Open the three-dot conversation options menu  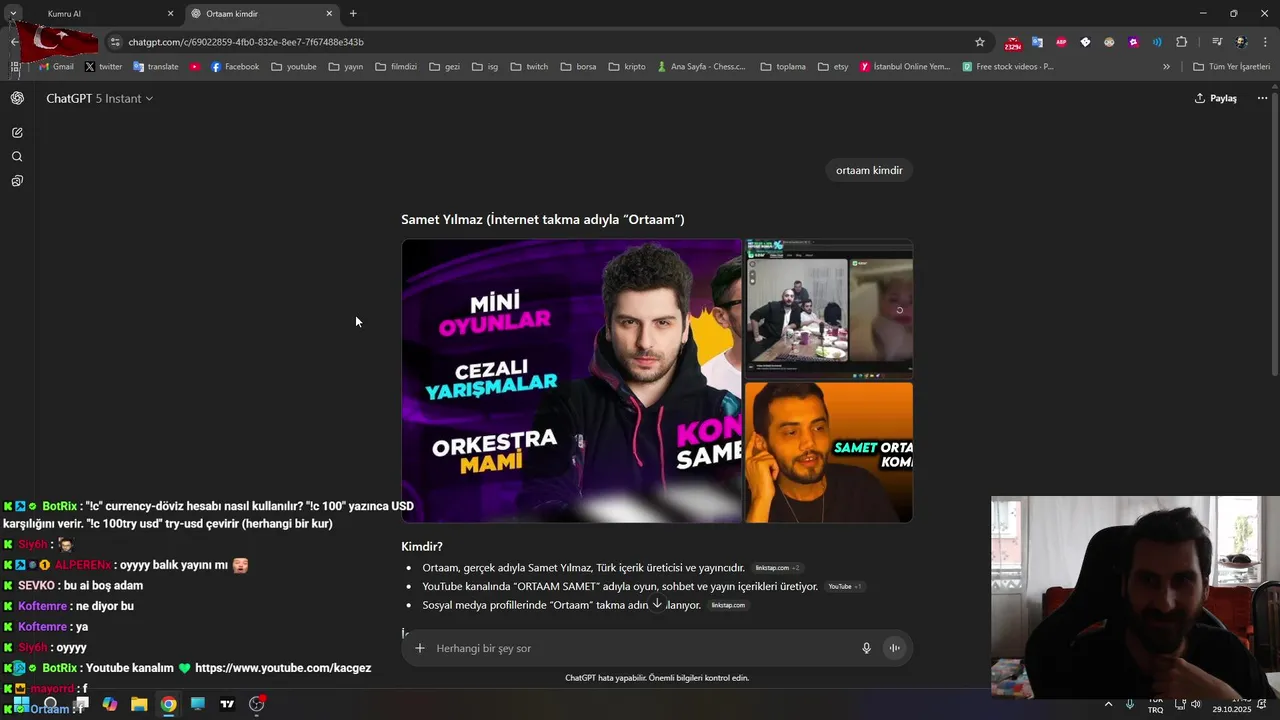(1262, 98)
